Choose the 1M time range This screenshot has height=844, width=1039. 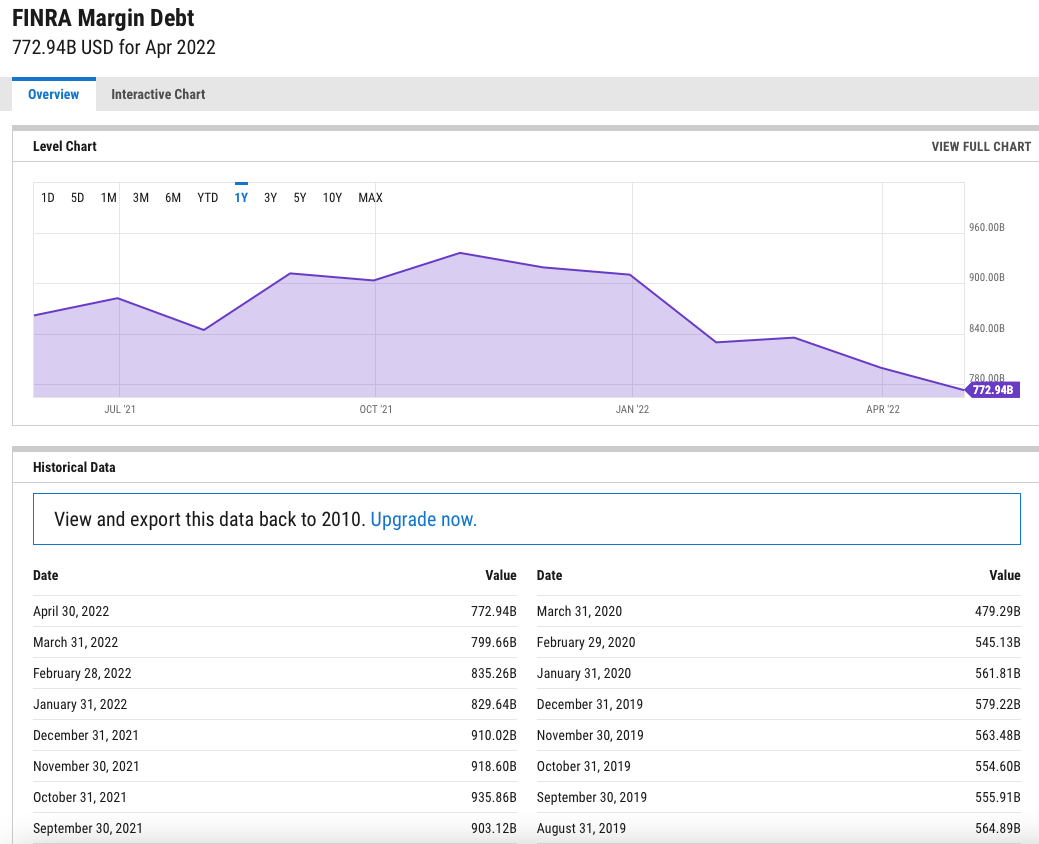108,198
